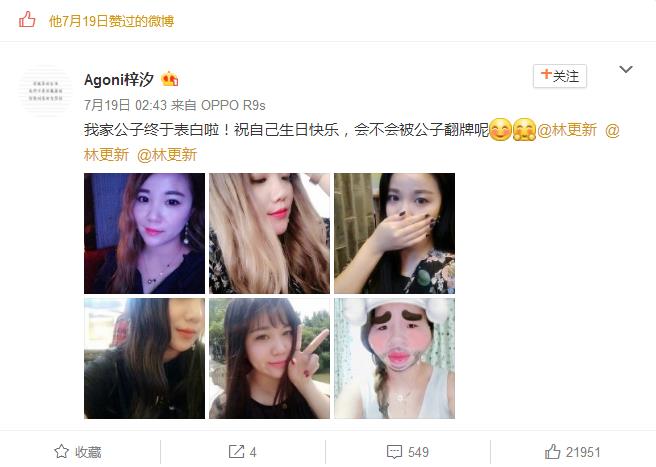656x467 pixels.
Task: Open the Agoni梓汐 profile avatar
Action: click(x=46, y=90)
